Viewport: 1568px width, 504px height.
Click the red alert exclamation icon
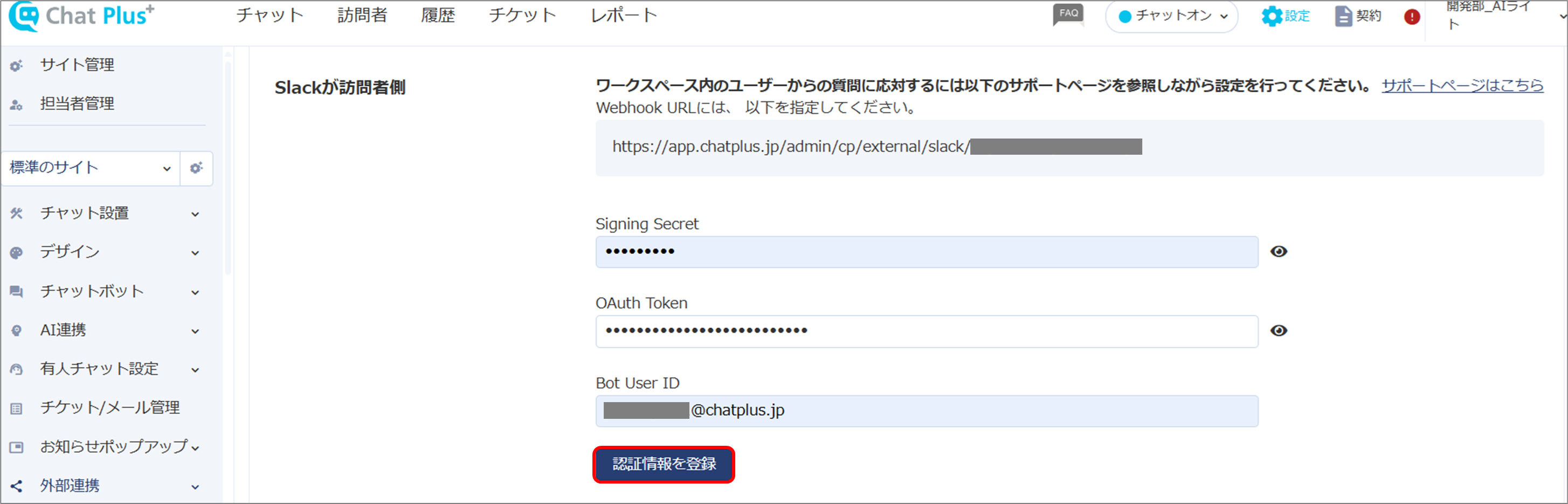(x=1412, y=16)
